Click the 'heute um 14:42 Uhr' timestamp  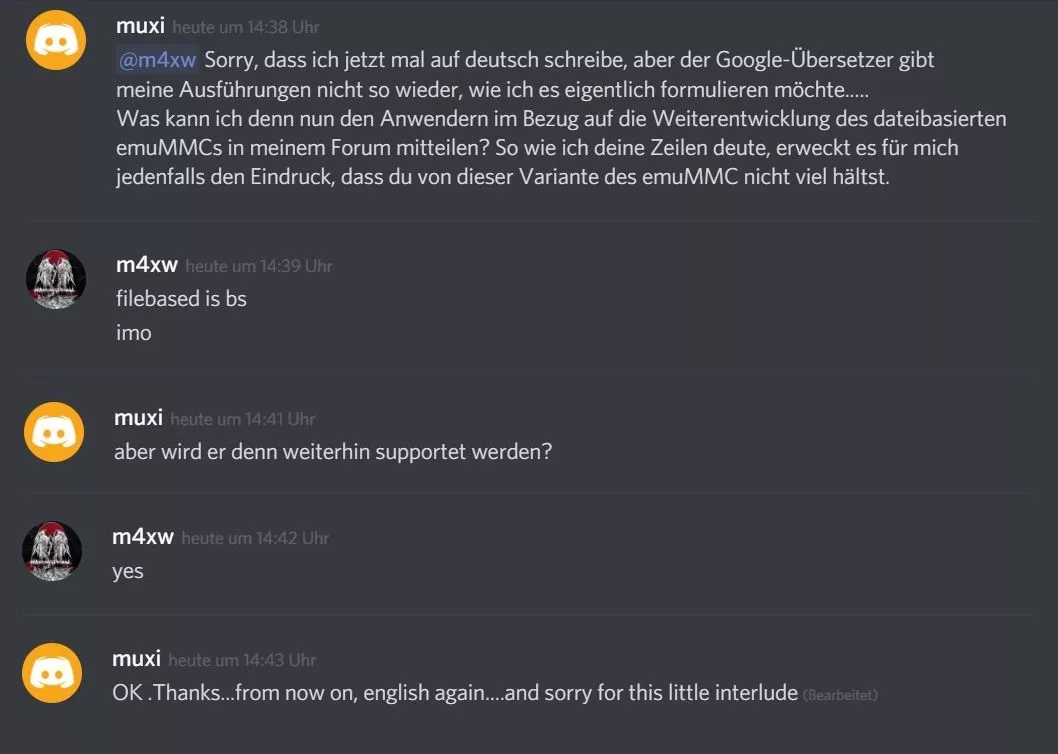(255, 538)
